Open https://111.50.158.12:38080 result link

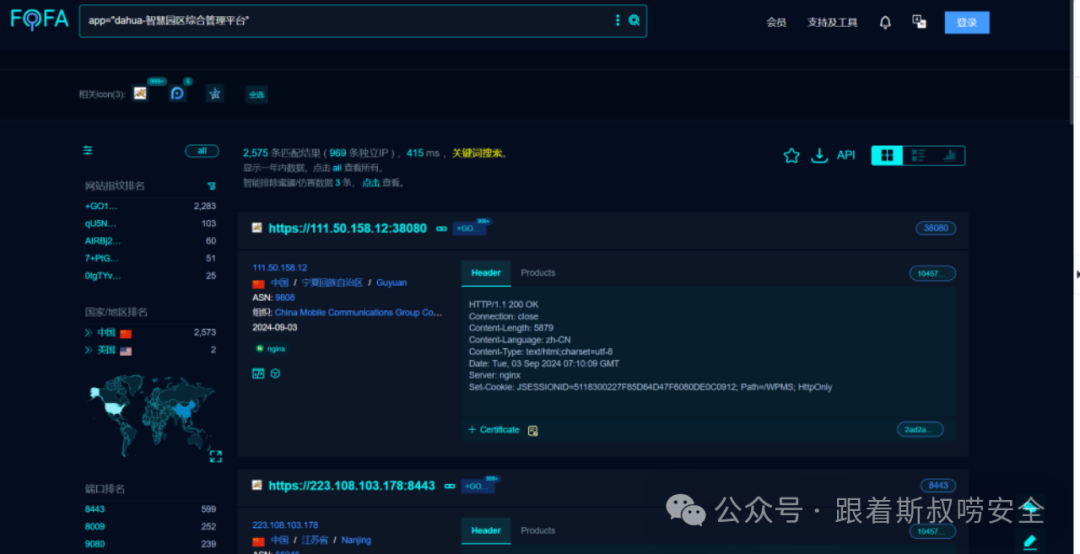pos(348,229)
